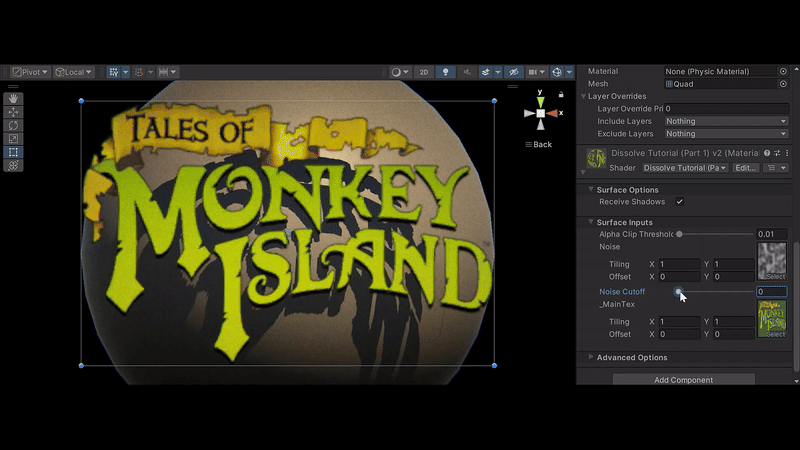Image resolution: width=800 pixels, height=450 pixels.
Task: Open the Pivot handle position dropdown
Action: pos(30,72)
